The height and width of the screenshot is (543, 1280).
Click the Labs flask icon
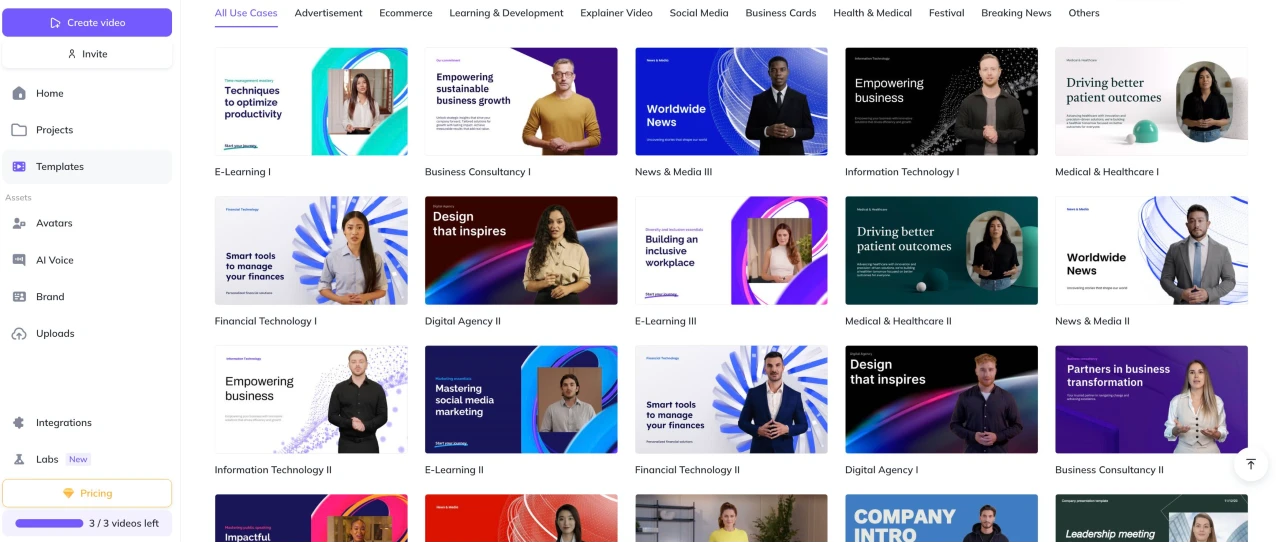click(19, 460)
